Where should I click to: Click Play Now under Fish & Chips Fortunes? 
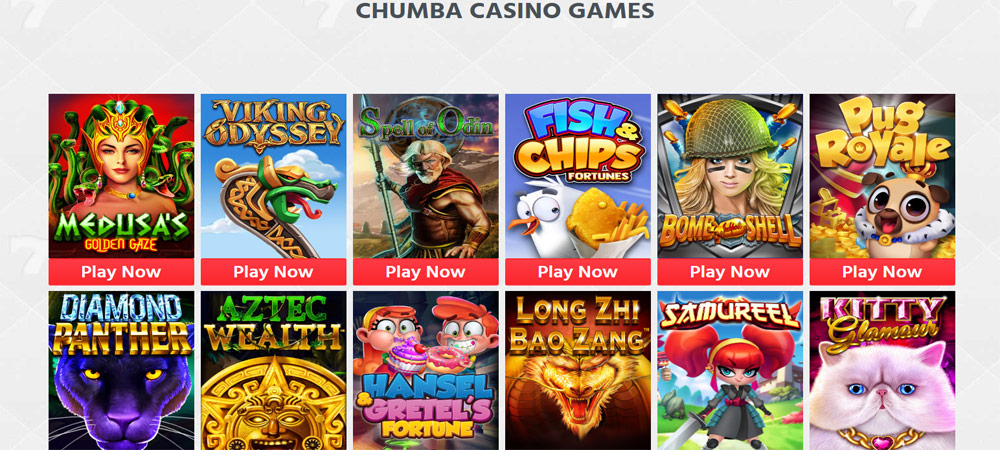578,272
